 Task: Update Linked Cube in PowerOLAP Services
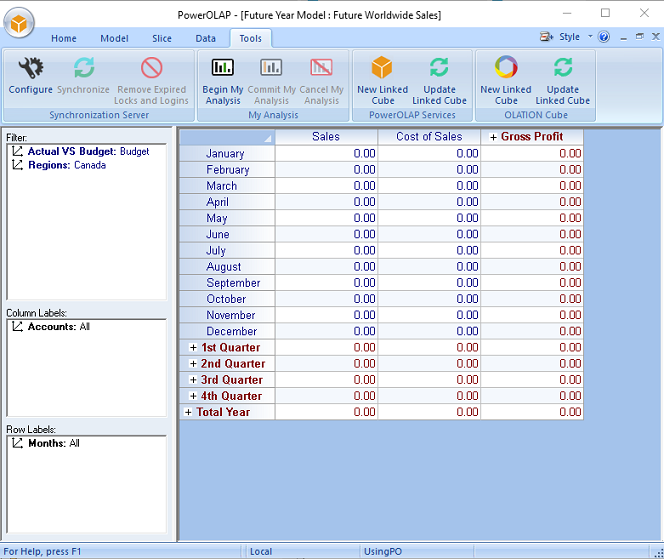(x=439, y=81)
